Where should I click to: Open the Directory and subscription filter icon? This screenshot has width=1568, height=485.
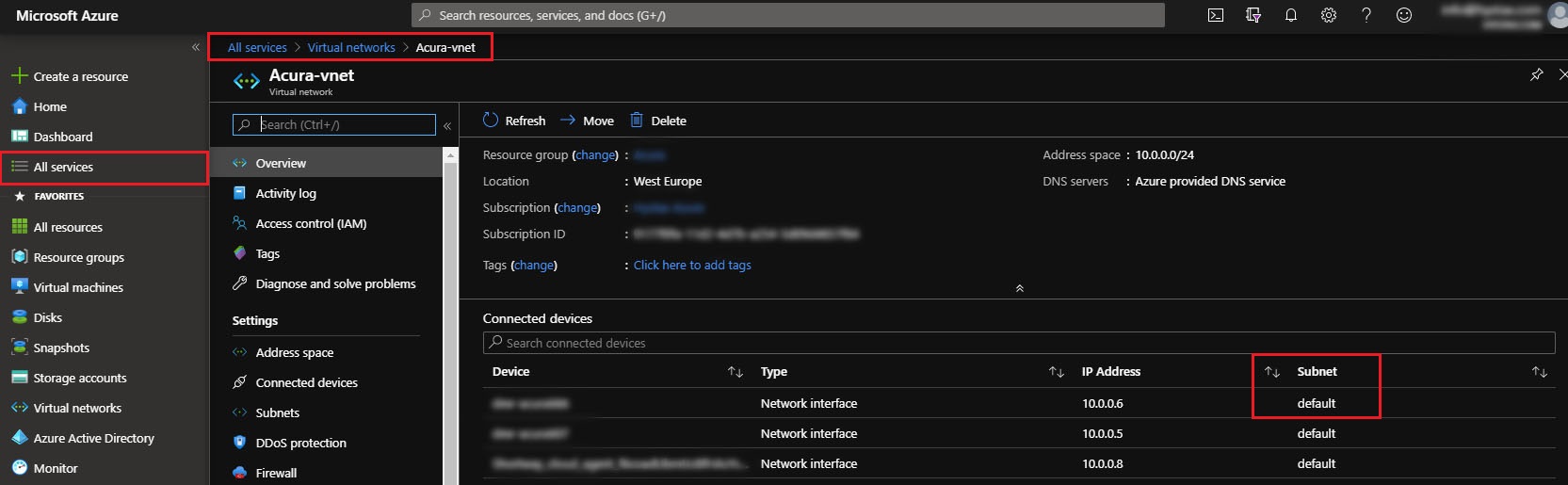(1253, 15)
